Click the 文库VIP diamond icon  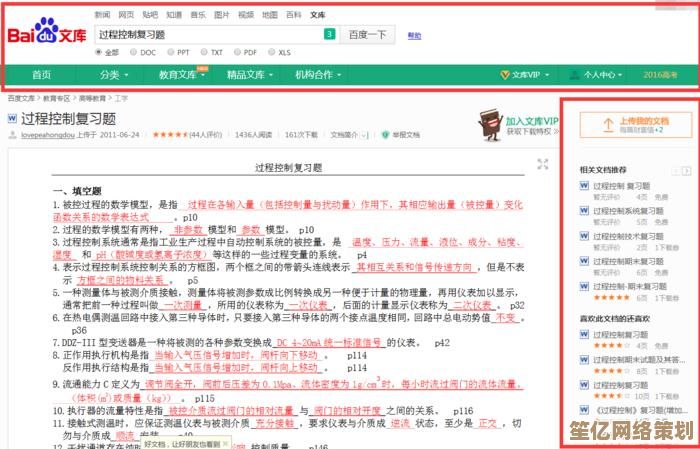pos(505,75)
